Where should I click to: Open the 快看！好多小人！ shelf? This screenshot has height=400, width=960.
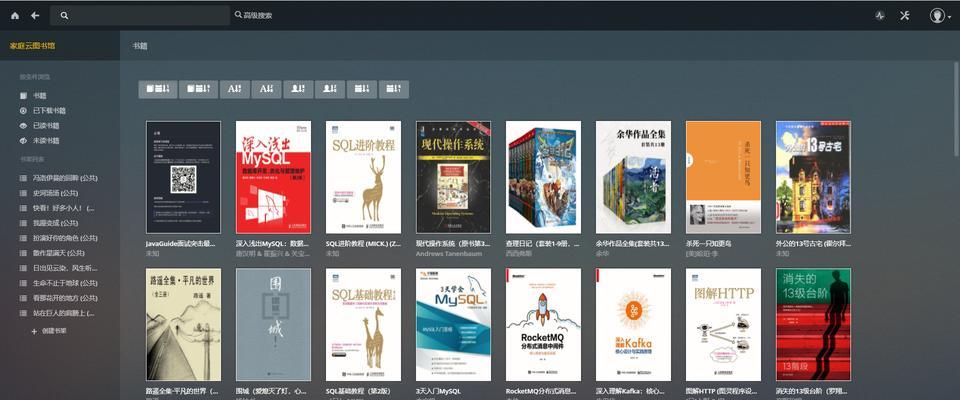click(56, 208)
